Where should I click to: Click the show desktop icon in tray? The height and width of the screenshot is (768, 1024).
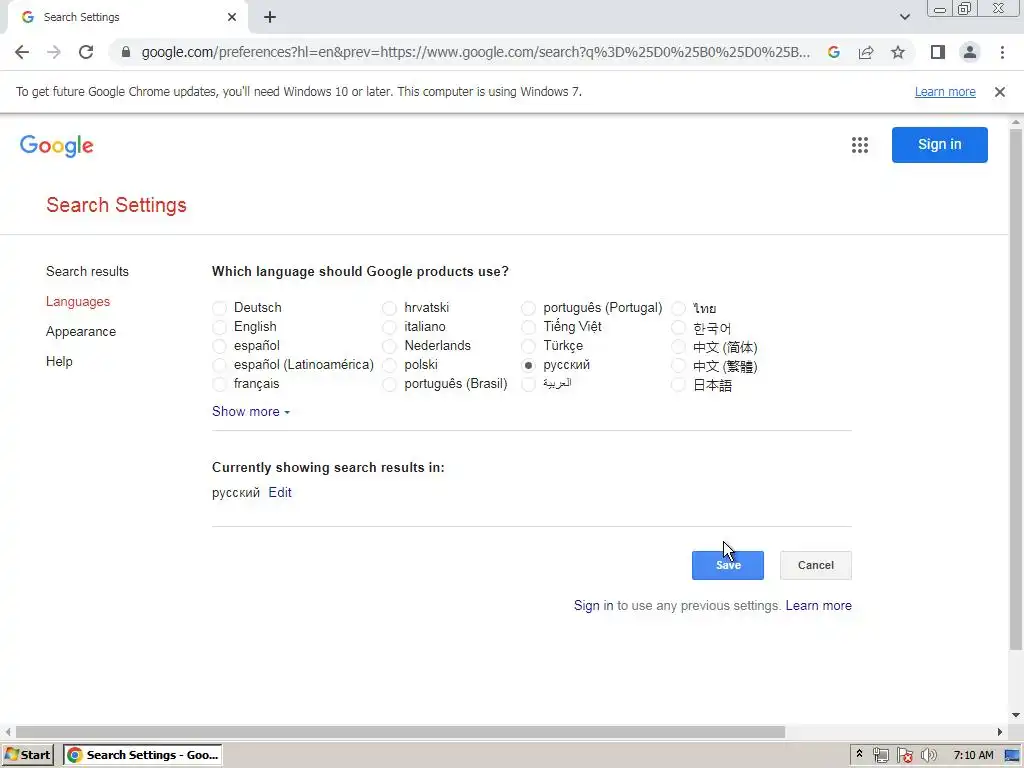click(1012, 755)
